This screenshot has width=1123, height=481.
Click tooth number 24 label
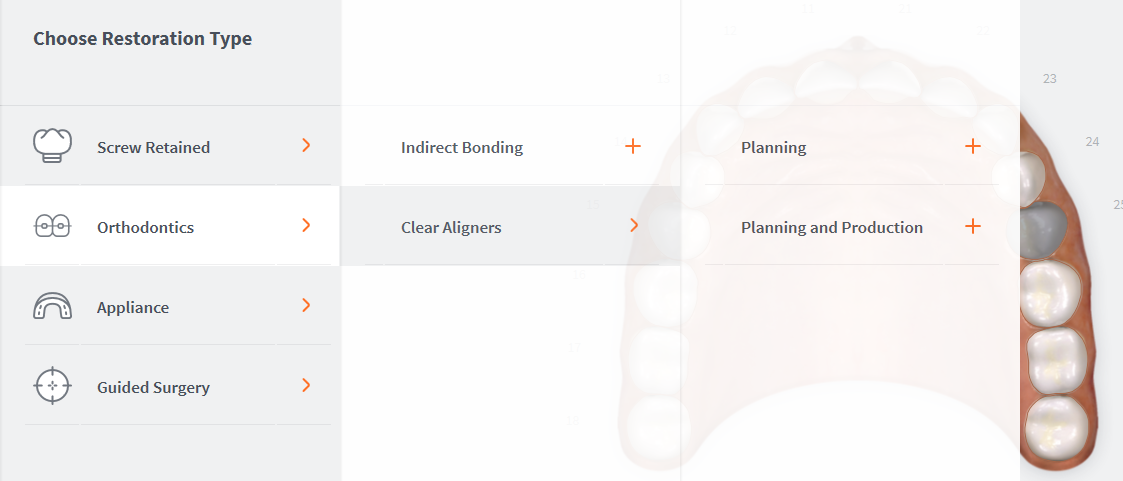[x=1092, y=142]
